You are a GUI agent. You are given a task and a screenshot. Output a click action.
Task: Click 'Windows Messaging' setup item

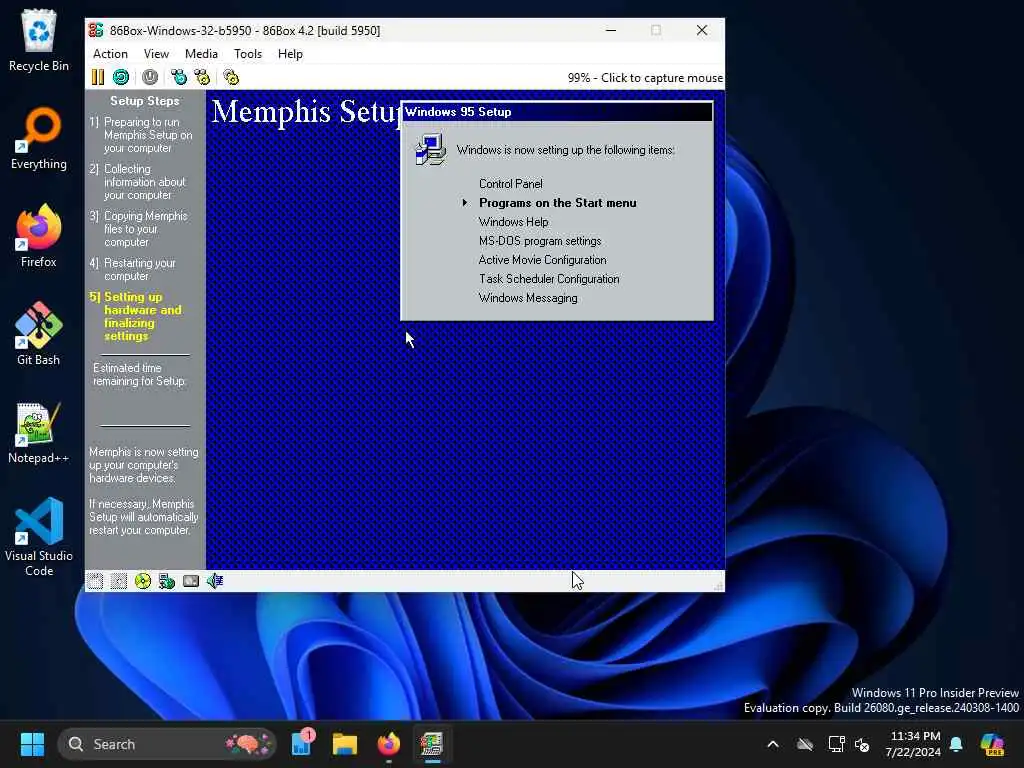[528, 298]
